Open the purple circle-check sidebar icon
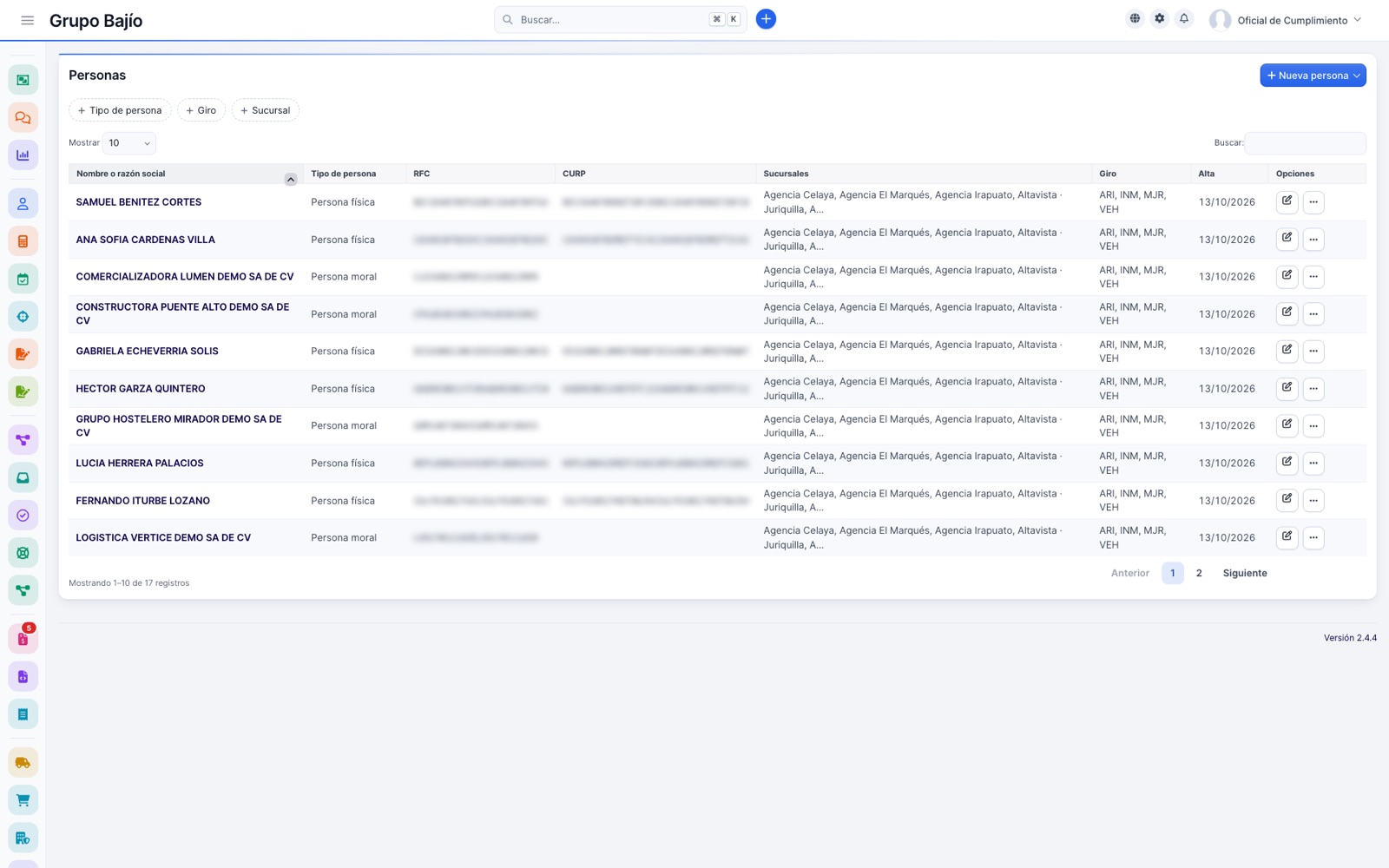The height and width of the screenshot is (868, 1389). coord(23,516)
